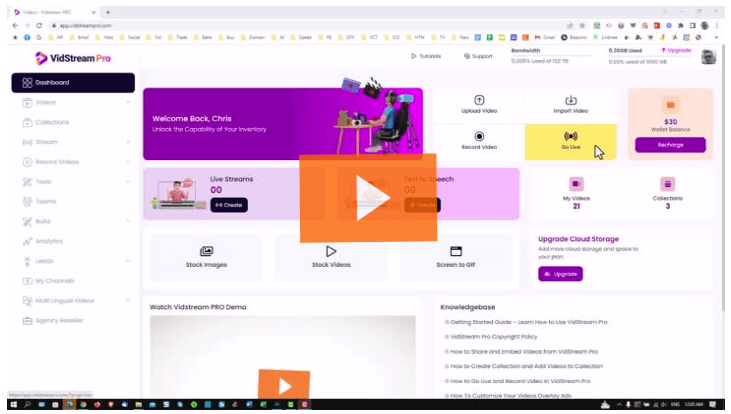The image size is (731, 414).
Task: Expand the Videos submenu chevron
Action: pos(128,103)
